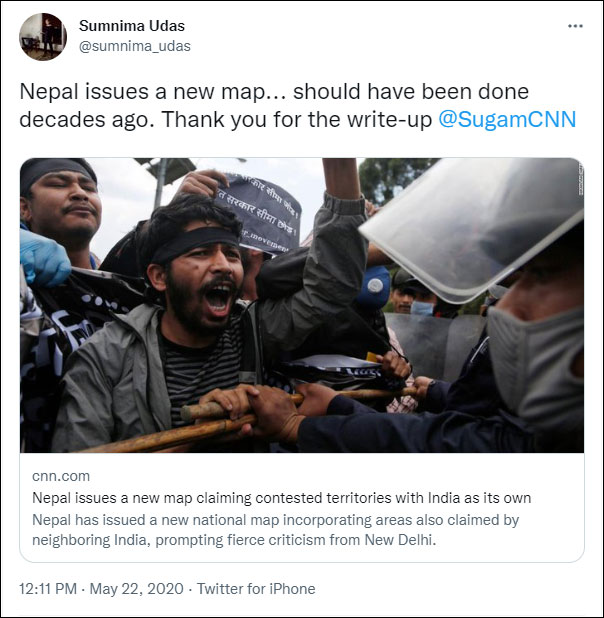Click Sumnima Udas's profile avatar
Image resolution: width=604 pixels, height=618 pixels.
coord(43,37)
